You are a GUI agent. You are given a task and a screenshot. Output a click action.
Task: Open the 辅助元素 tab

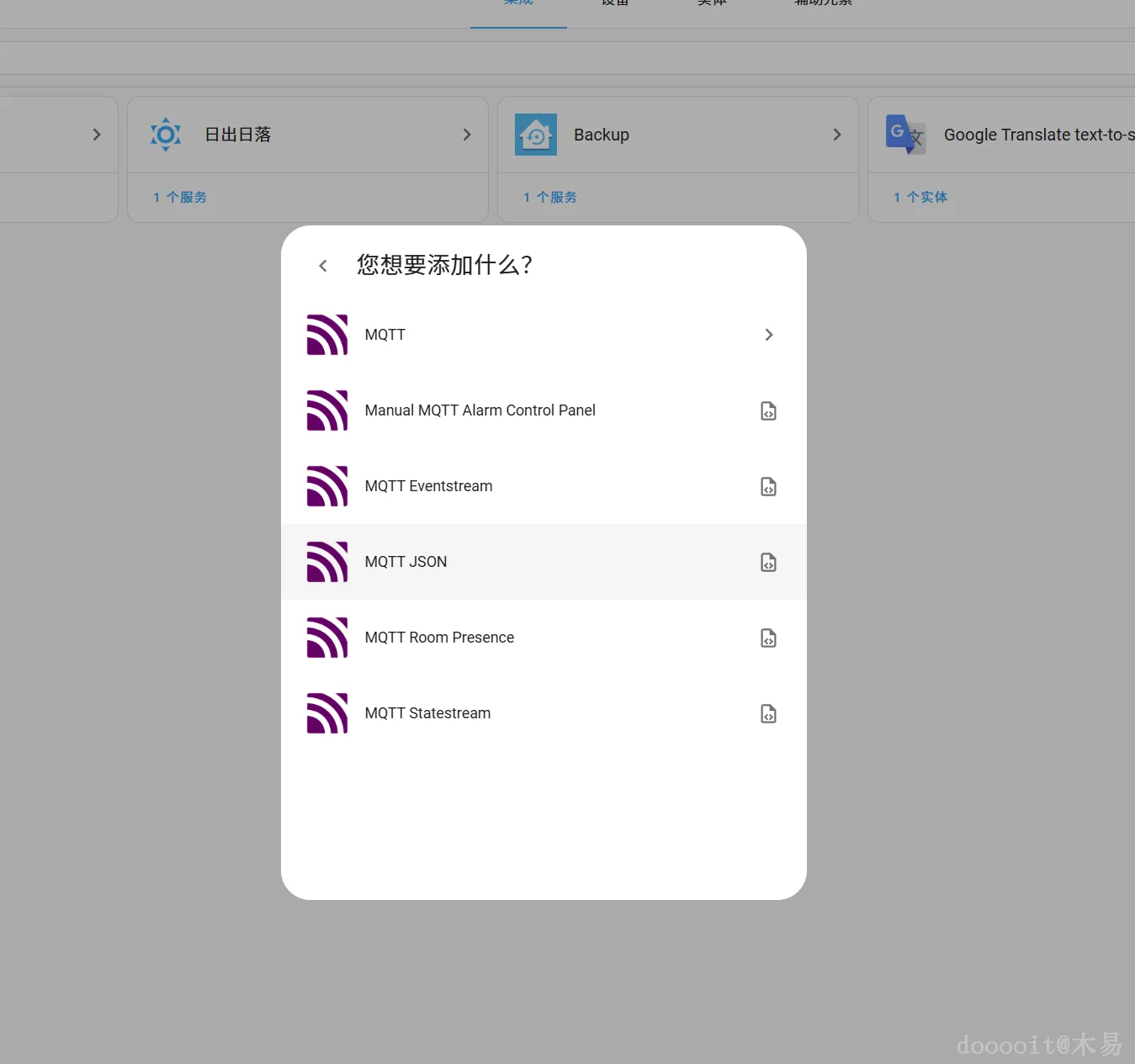[x=822, y=4]
